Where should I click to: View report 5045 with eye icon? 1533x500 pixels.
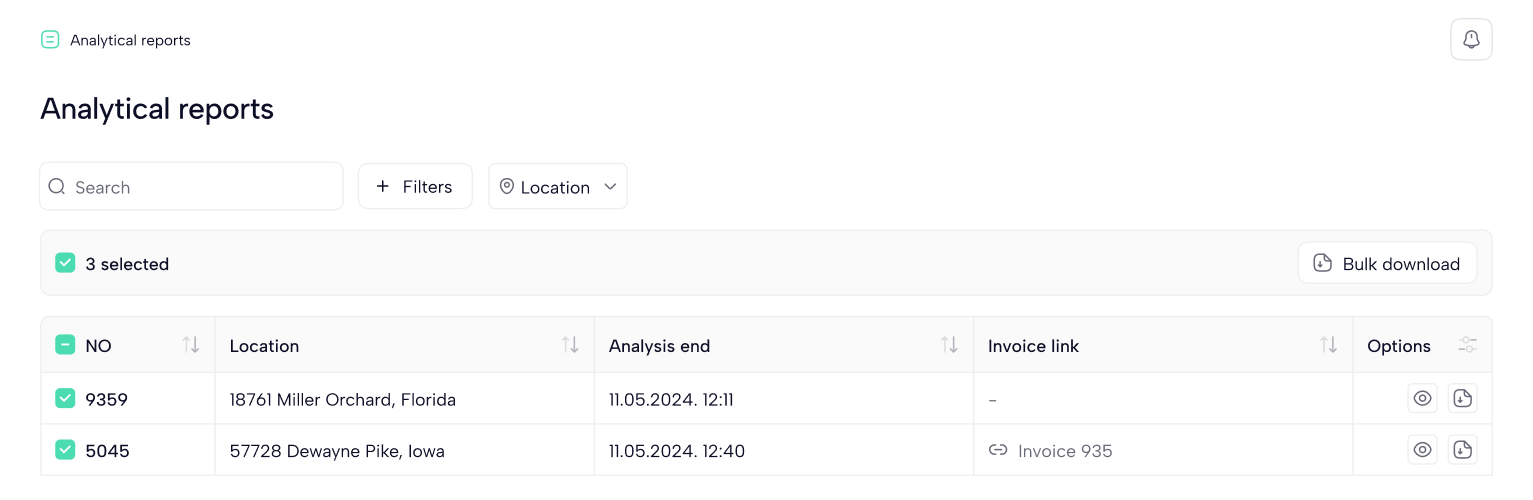pyautogui.click(x=1422, y=450)
